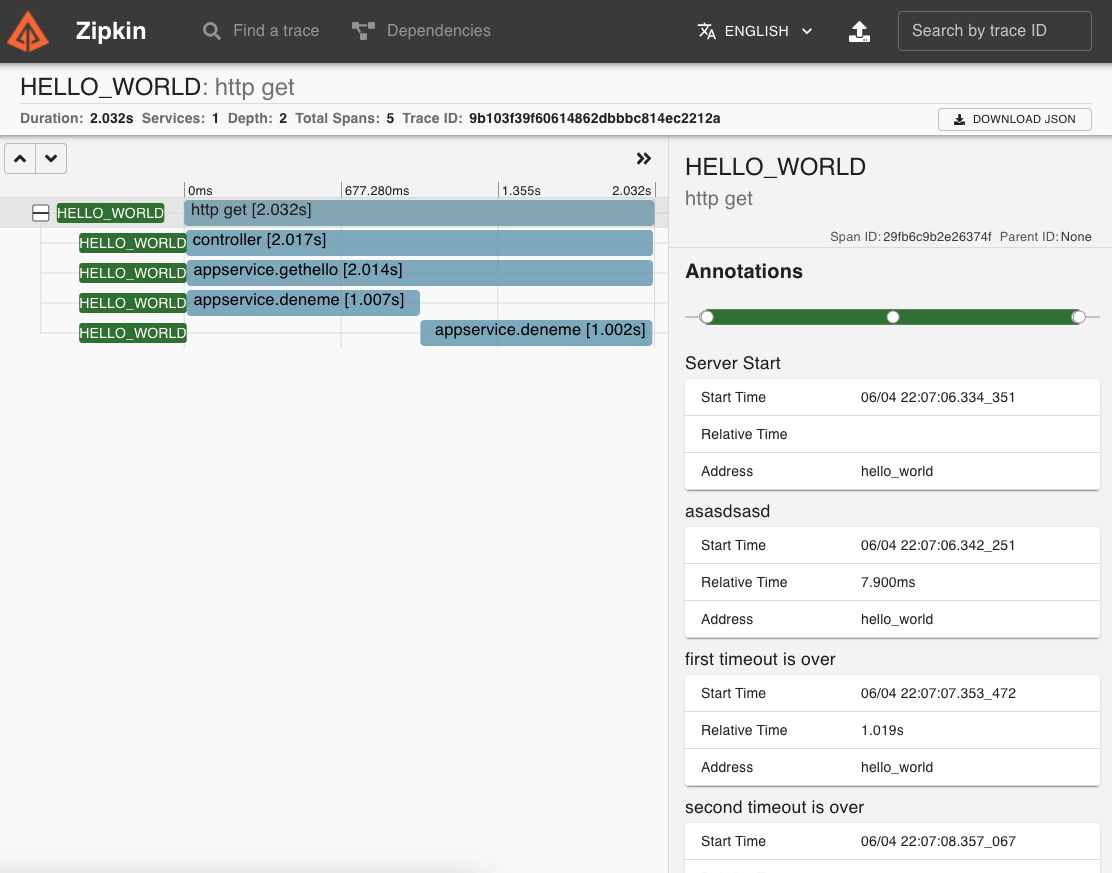
Task: Click the magnifier icon beside Find a trace
Action: click(211, 31)
